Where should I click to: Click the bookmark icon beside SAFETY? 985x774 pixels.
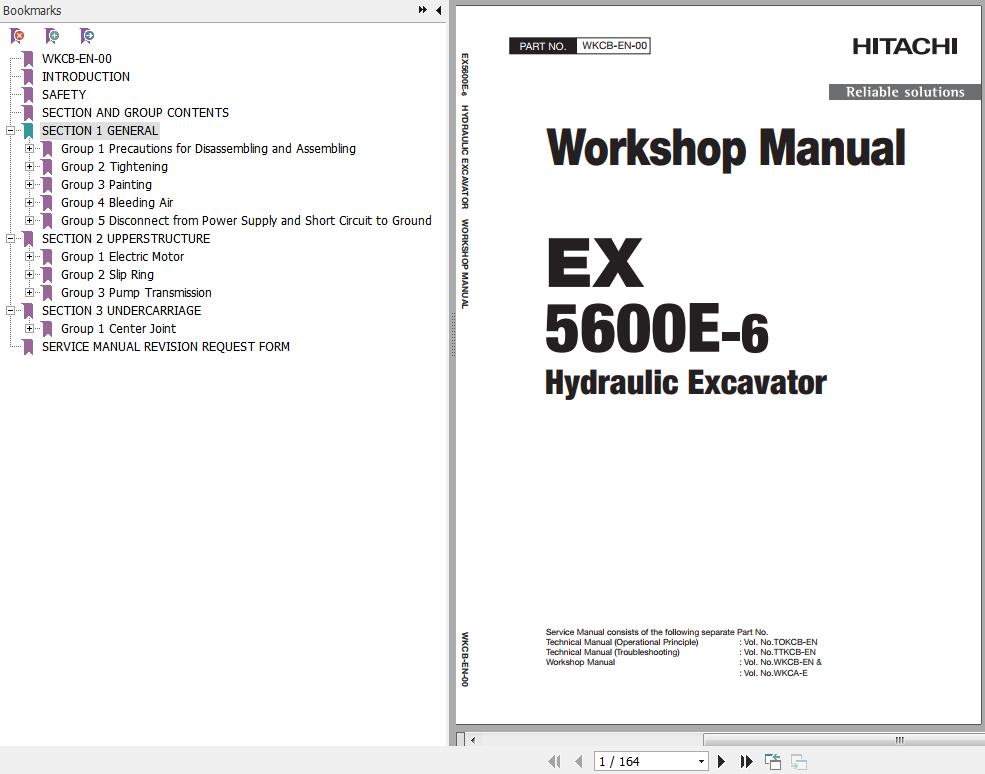pos(28,95)
